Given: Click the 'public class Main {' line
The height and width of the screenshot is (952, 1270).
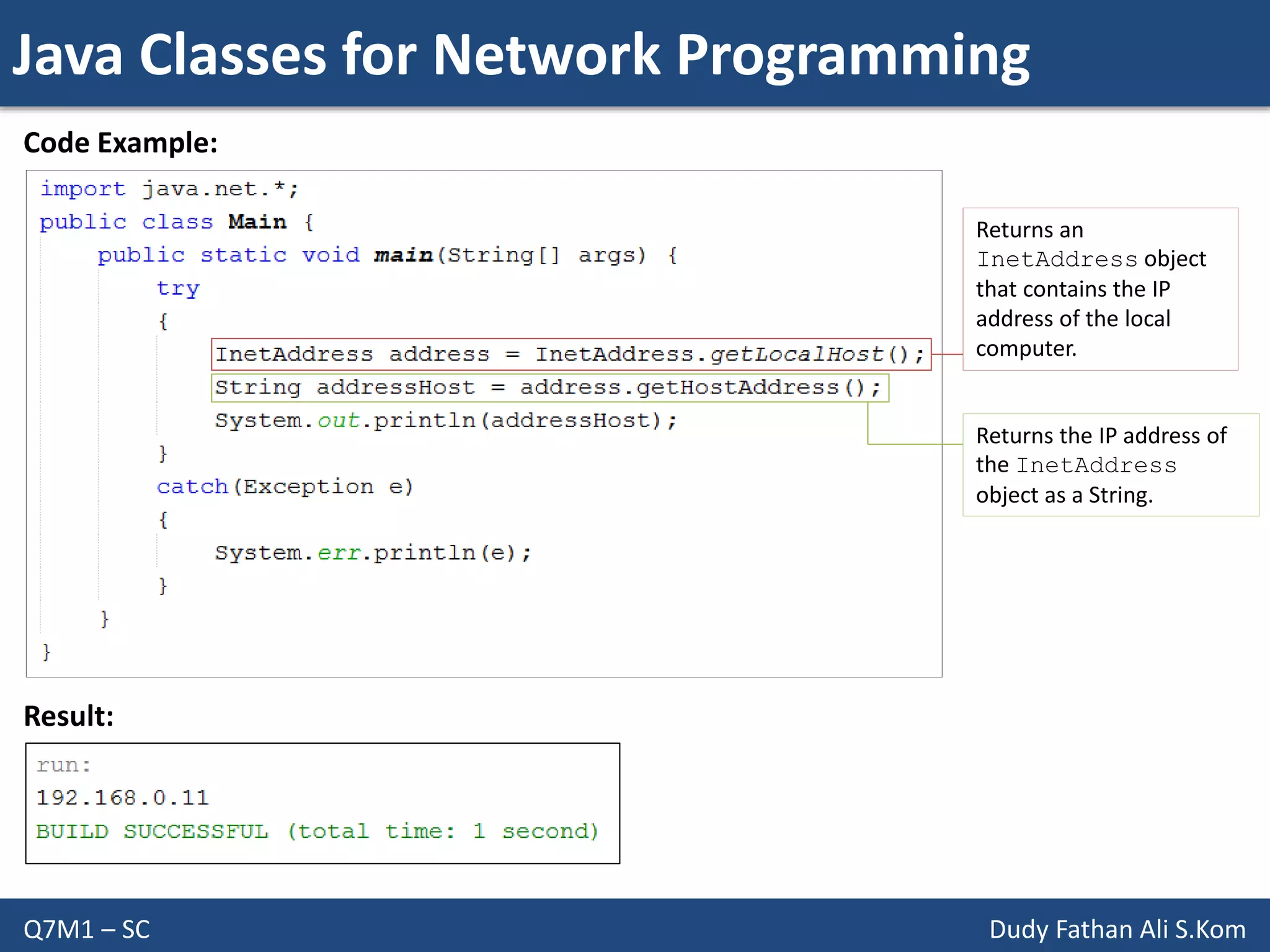Looking at the screenshot, I should click(x=177, y=222).
